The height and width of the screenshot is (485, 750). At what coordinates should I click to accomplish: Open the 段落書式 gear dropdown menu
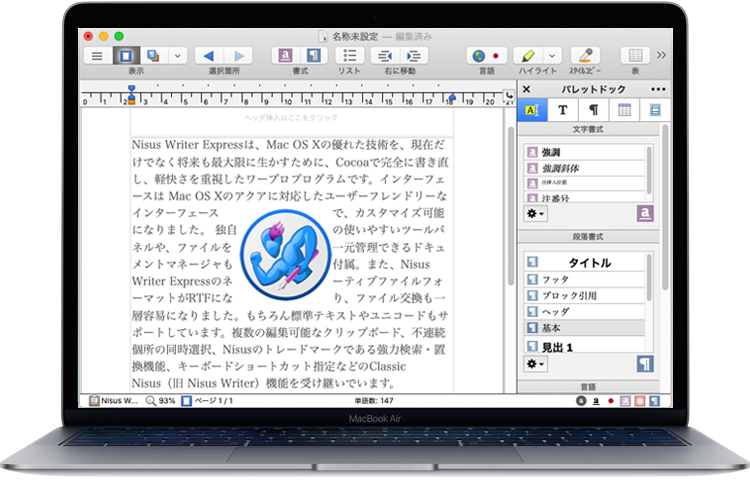[535, 364]
